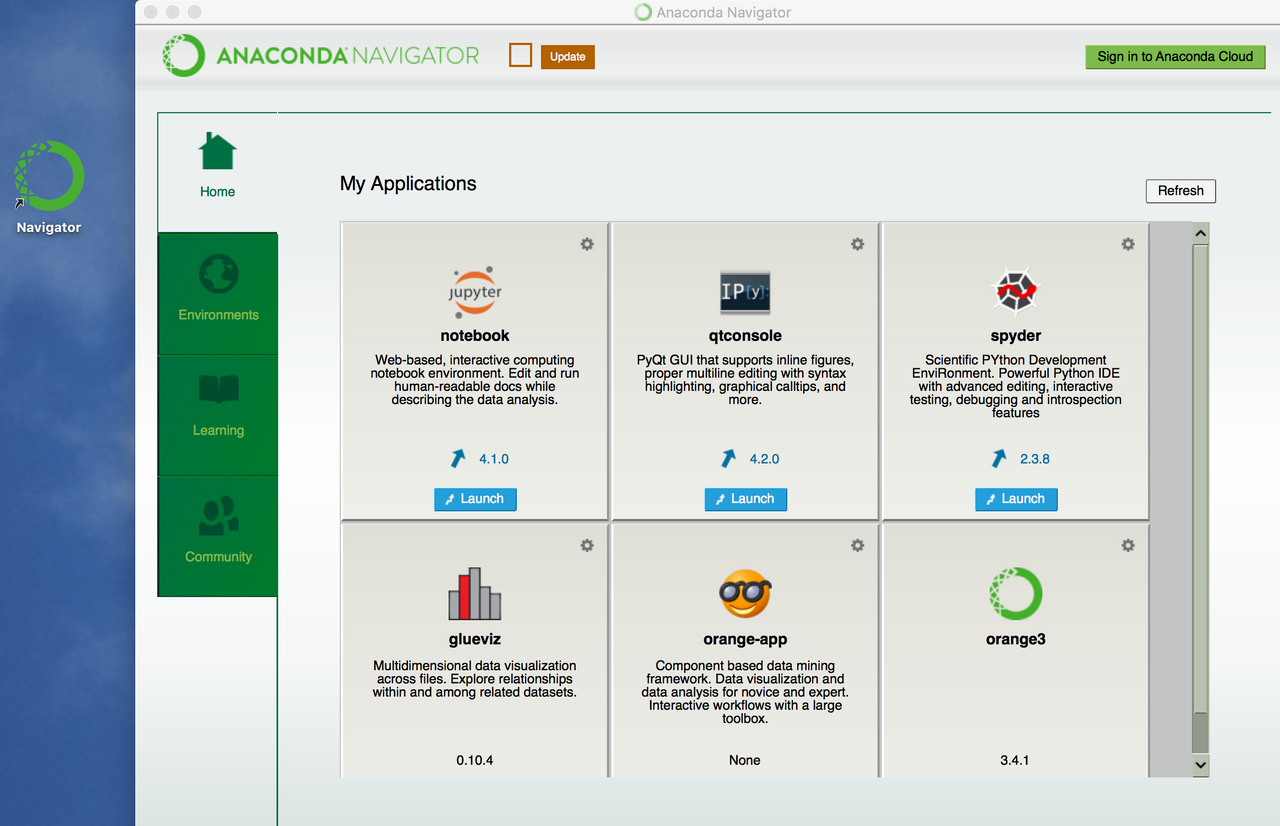This screenshot has height=826, width=1280.
Task: Toggle the checkbox beside the Update button
Action: point(520,56)
